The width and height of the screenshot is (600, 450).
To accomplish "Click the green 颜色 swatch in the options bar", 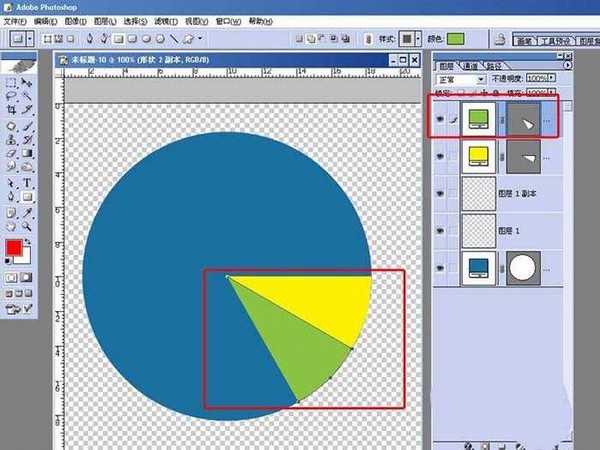I will click(456, 39).
